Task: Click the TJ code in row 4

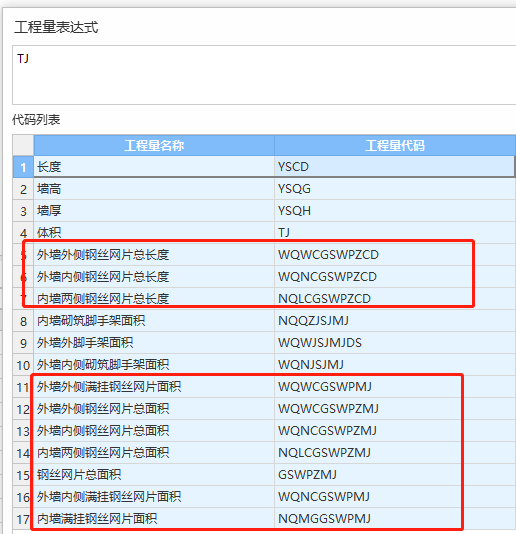Action: [x=284, y=233]
